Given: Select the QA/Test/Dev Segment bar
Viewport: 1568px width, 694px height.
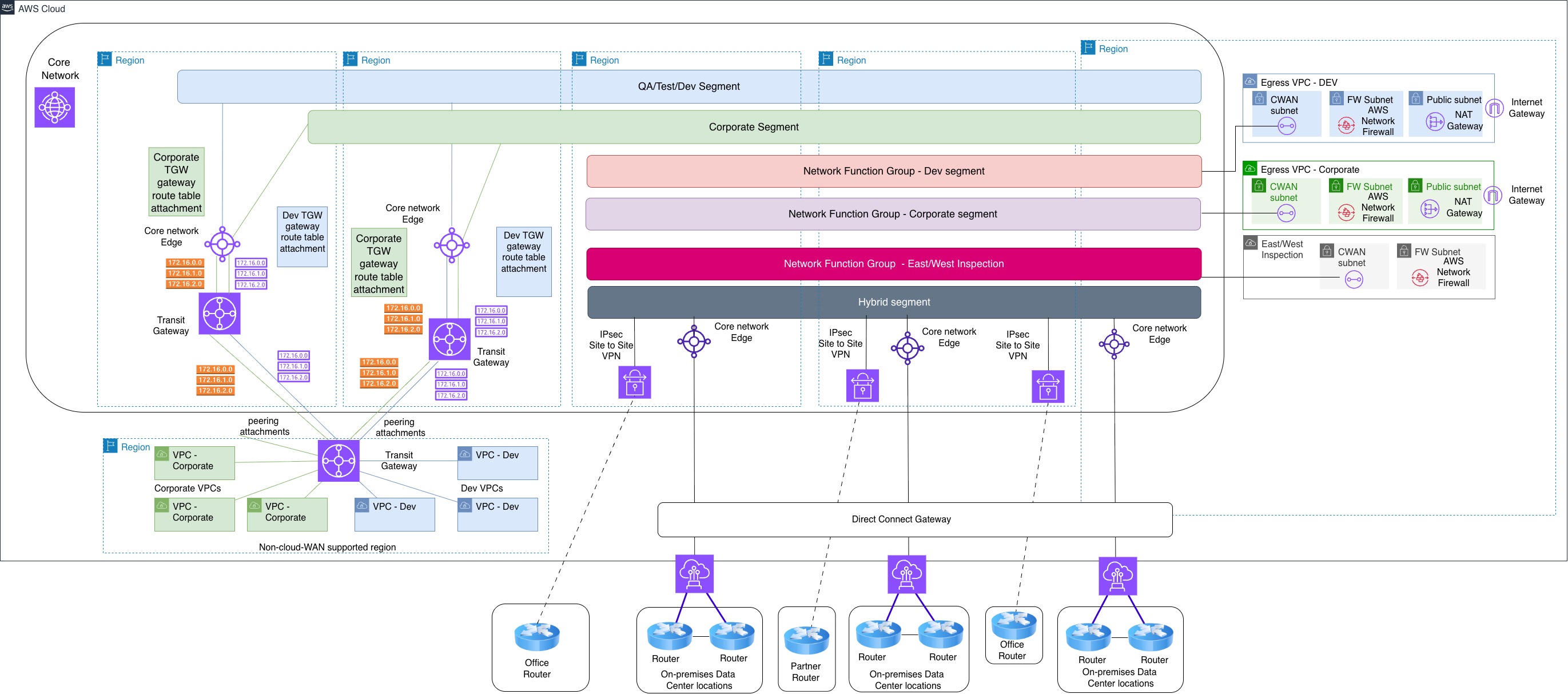Looking at the screenshot, I should (689, 86).
